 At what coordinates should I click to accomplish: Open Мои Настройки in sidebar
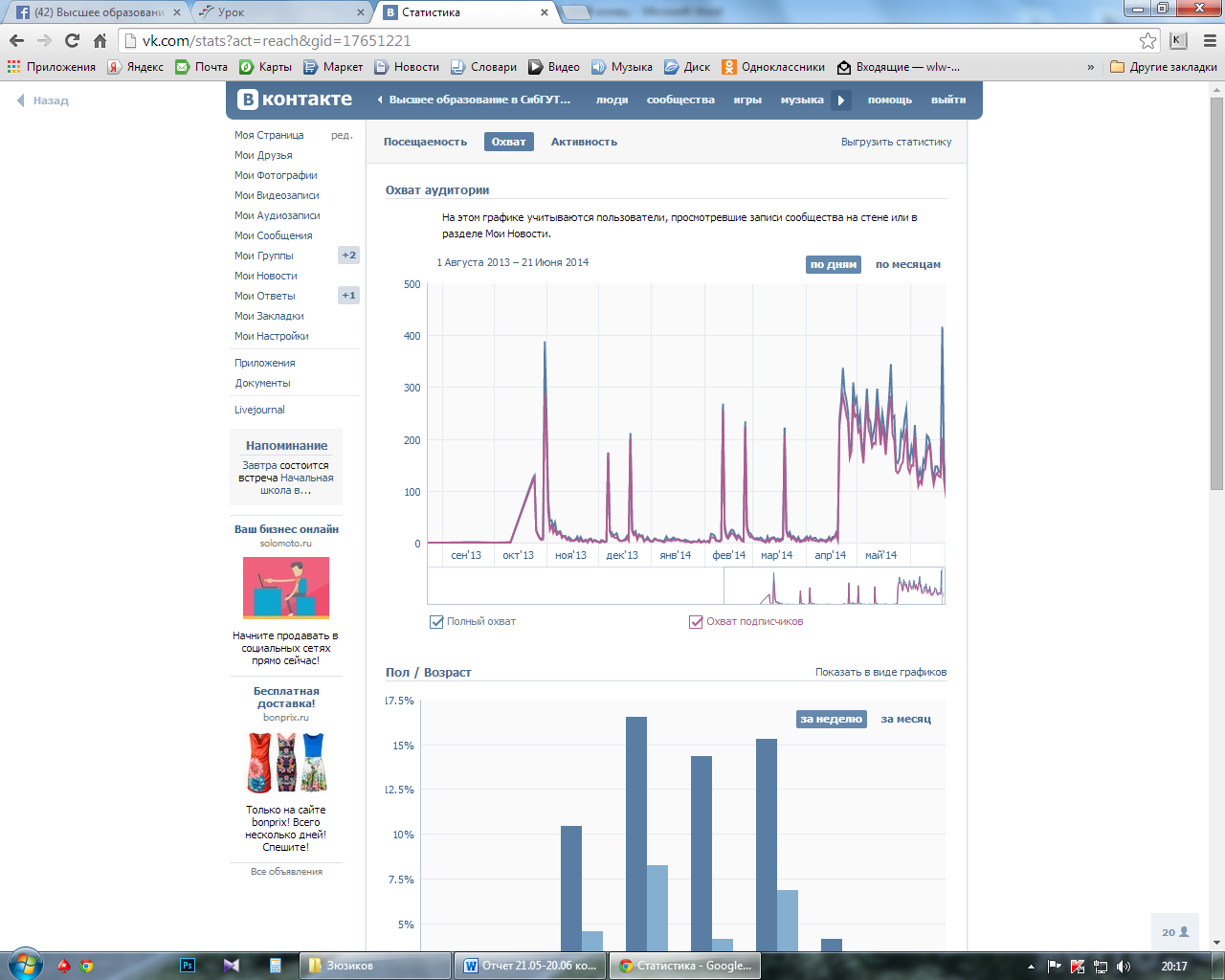point(272,336)
